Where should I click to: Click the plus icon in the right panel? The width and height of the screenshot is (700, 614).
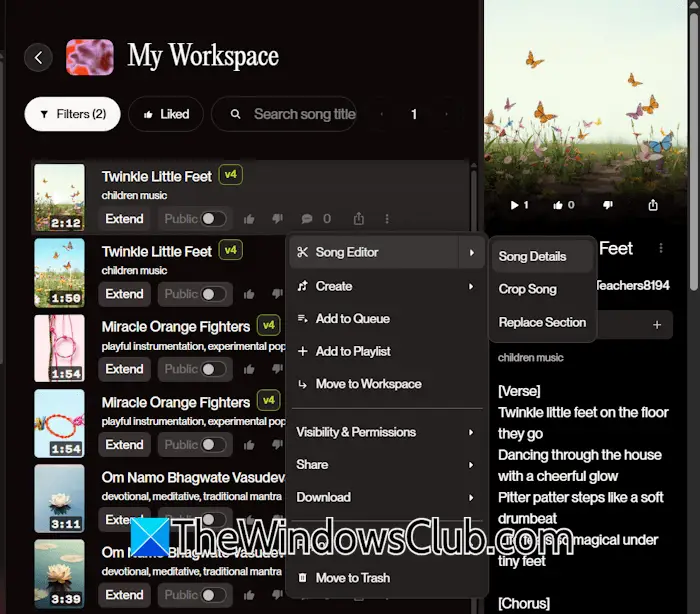click(657, 325)
